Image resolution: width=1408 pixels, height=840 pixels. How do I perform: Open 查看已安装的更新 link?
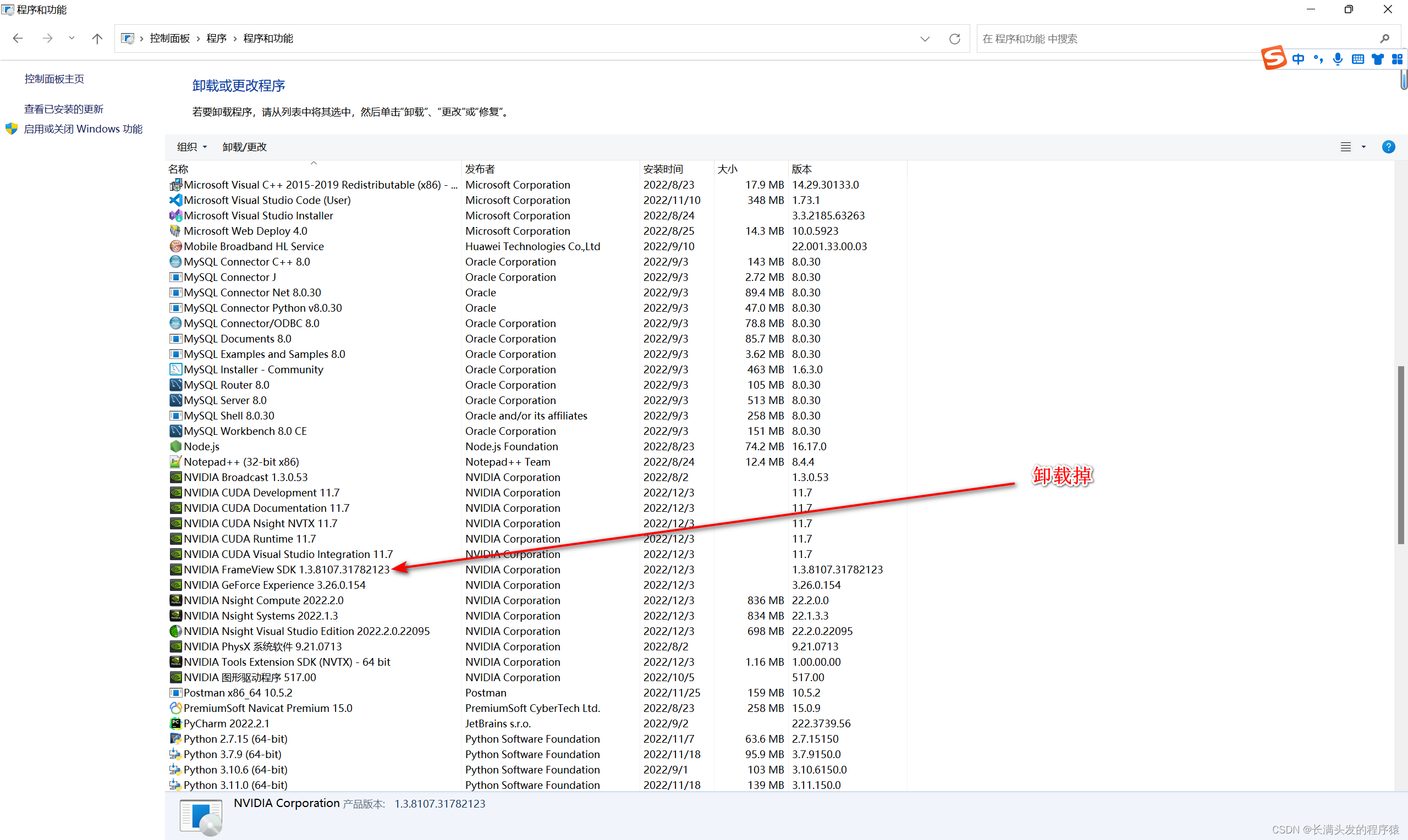[63, 109]
